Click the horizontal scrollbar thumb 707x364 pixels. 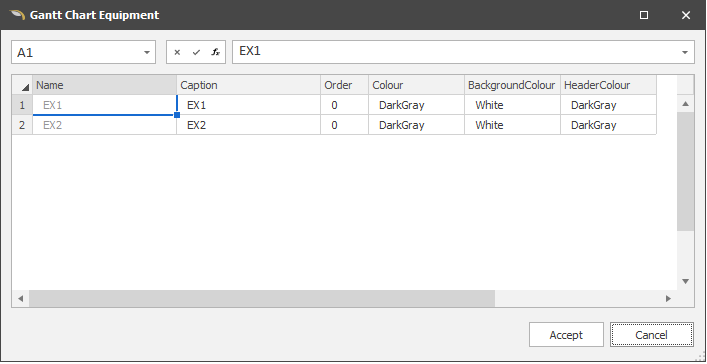262,299
